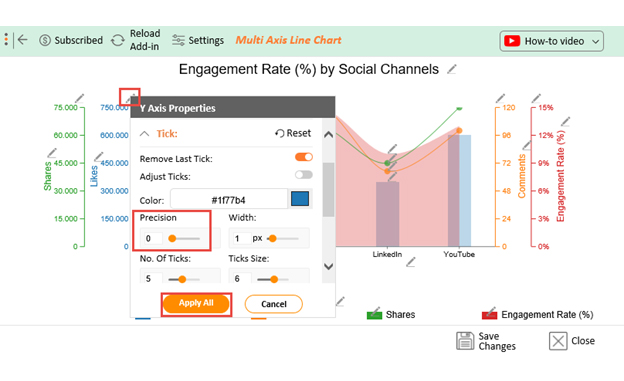The width and height of the screenshot is (624, 381).
Task: Click the color hex field #1f77b4
Action: tap(228, 199)
